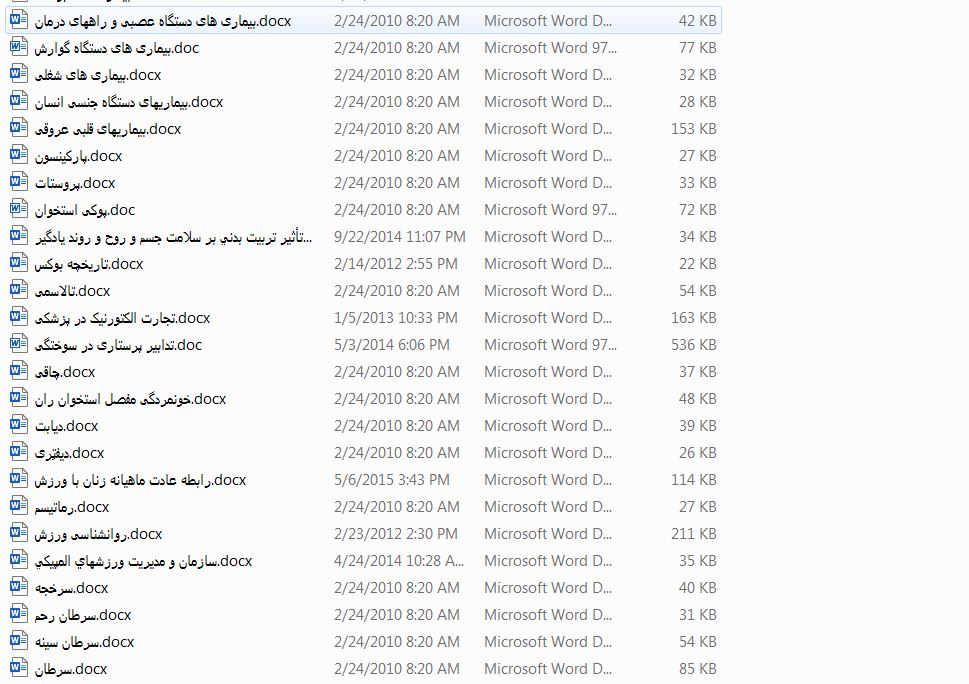Click the 211 KB size value

pos(693,534)
